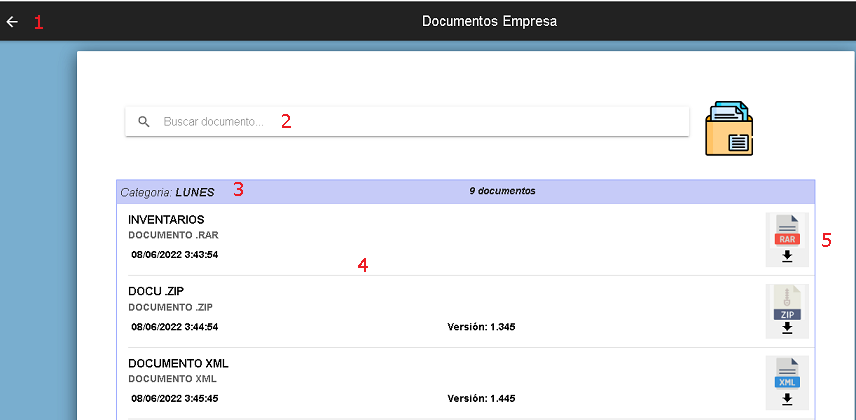Click the 'Documentos Empresa' page title

pos(490,21)
